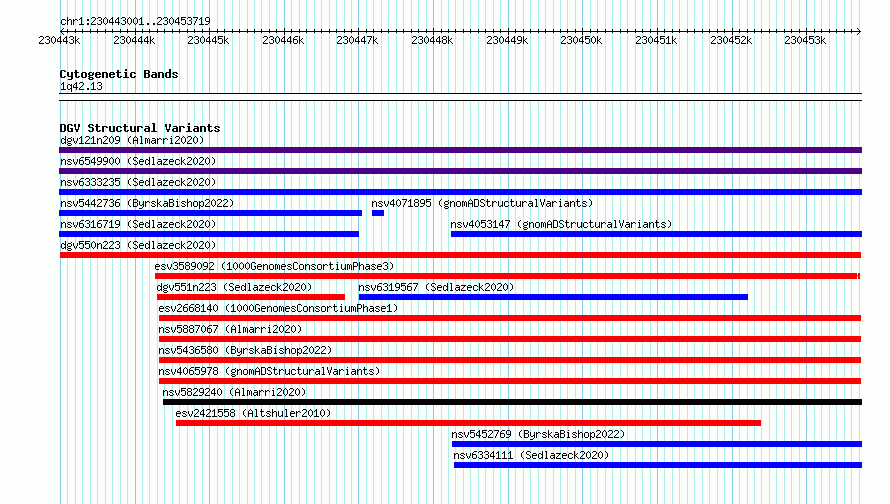This screenshot has height=504, width=890.
Task: Click the 230450k ruler tick label
Action: click(581, 40)
